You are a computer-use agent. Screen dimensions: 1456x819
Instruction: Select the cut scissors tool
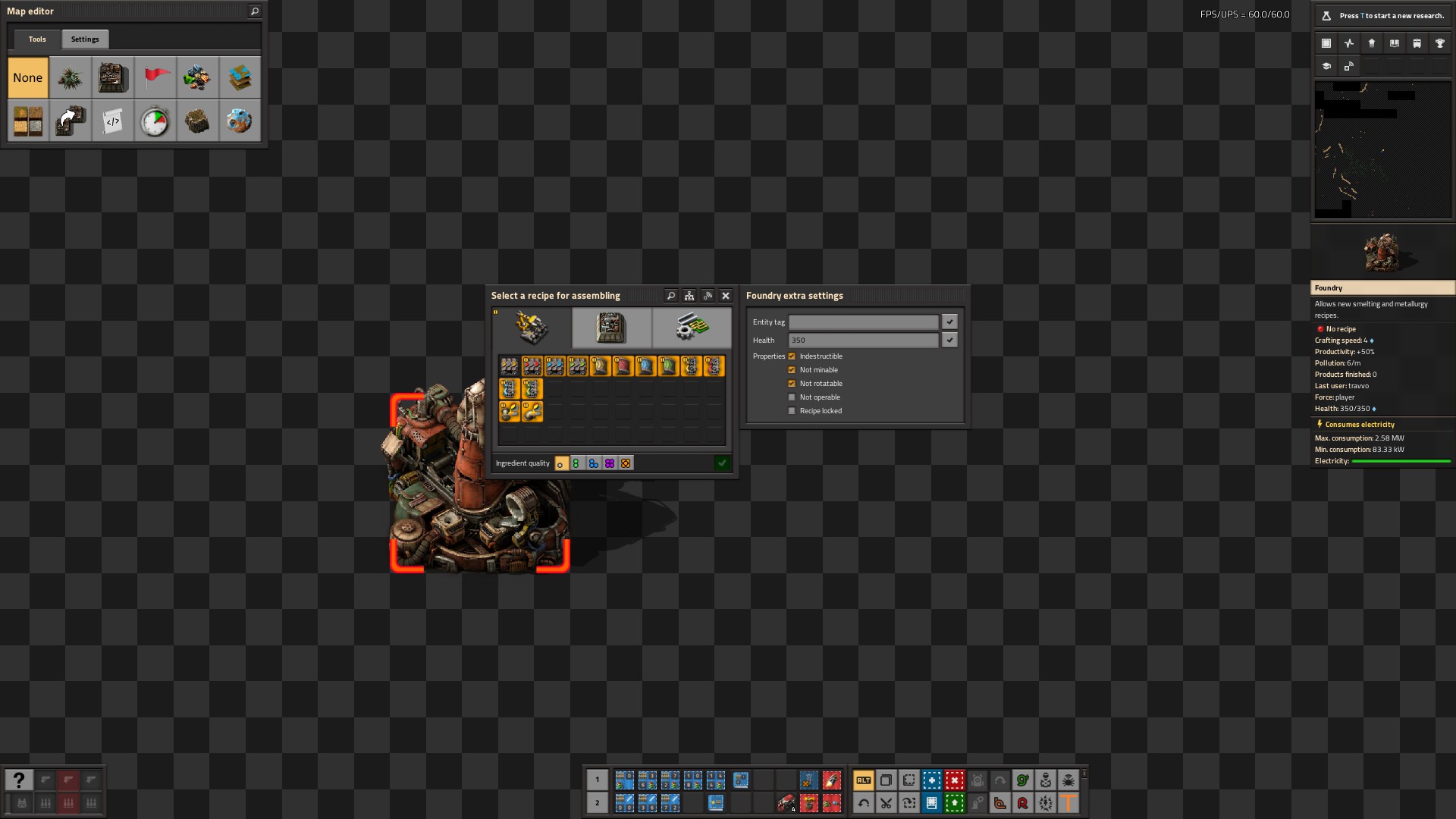pos(886,803)
